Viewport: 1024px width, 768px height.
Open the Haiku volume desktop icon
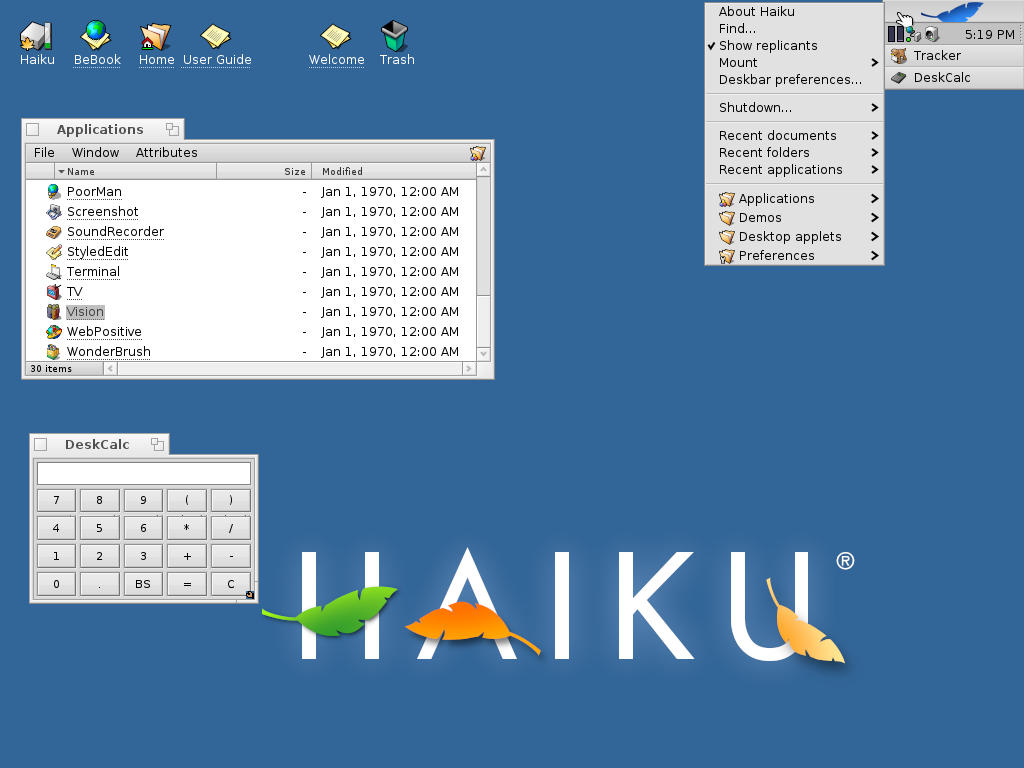[x=36, y=36]
